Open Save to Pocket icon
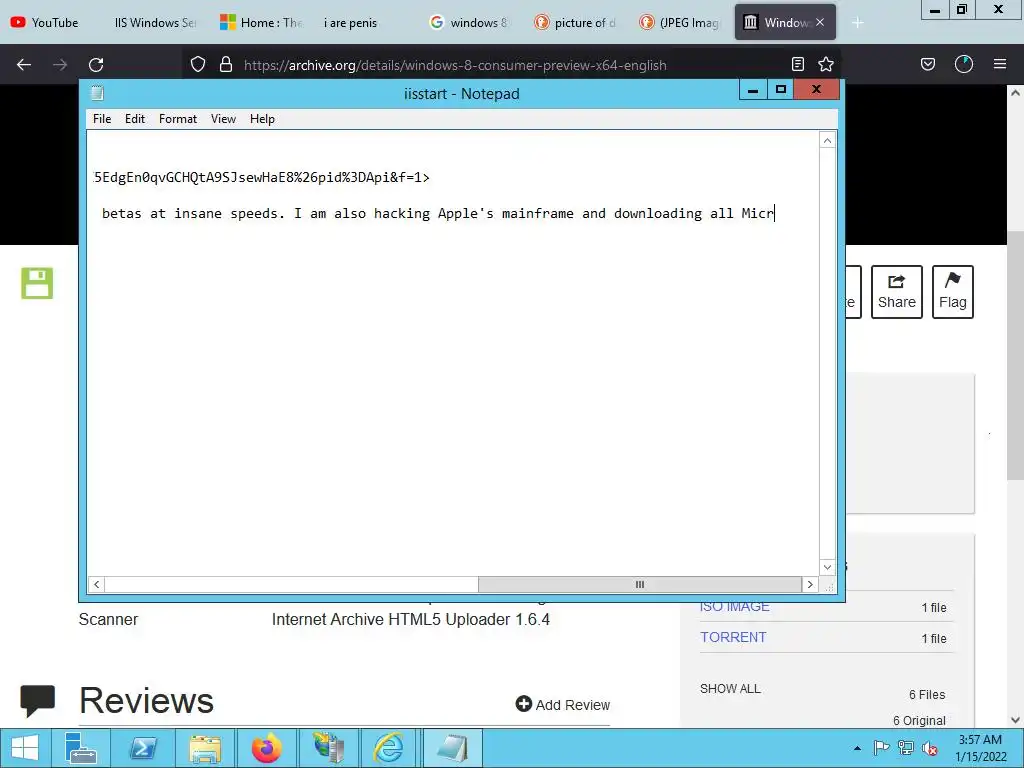The height and width of the screenshot is (768, 1024). pos(927,64)
